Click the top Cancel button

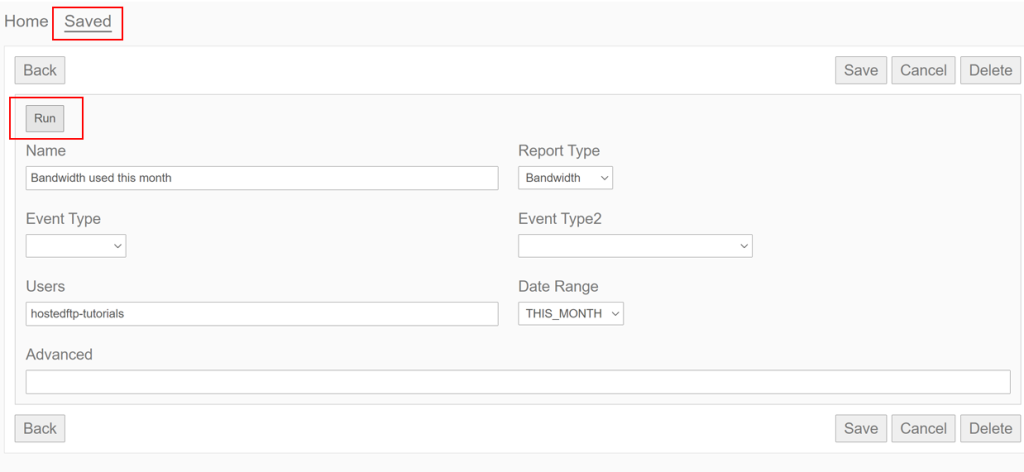pos(923,70)
